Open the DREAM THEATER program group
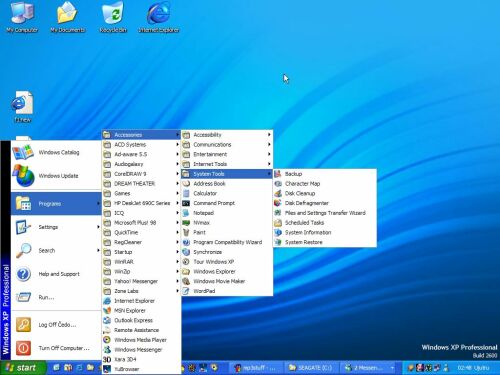The height and width of the screenshot is (375, 500). pyautogui.click(x=141, y=184)
